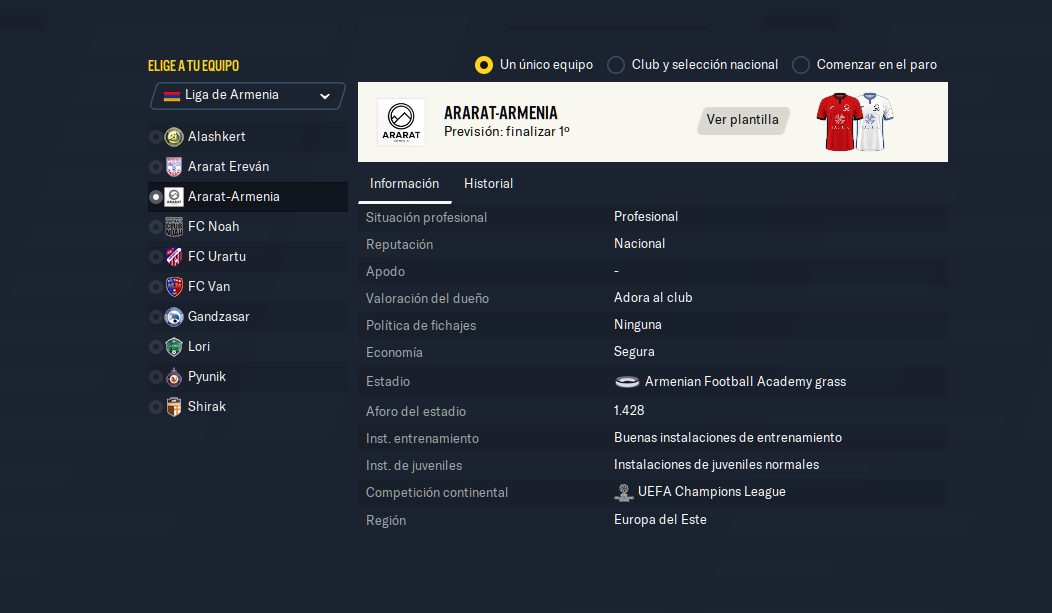Click the FC Noah club crest
The height and width of the screenshot is (613, 1052).
coord(174,227)
